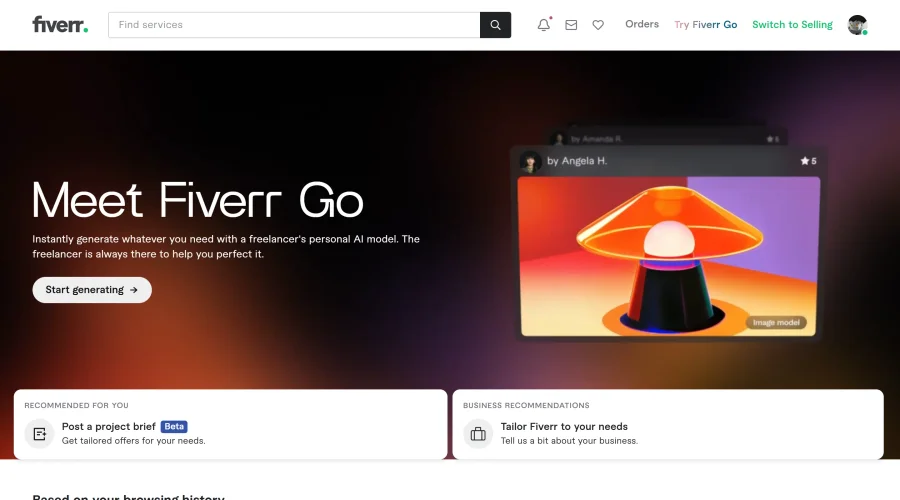Open Try Fiverr Go link
This screenshot has width=900, height=500.
705,25
